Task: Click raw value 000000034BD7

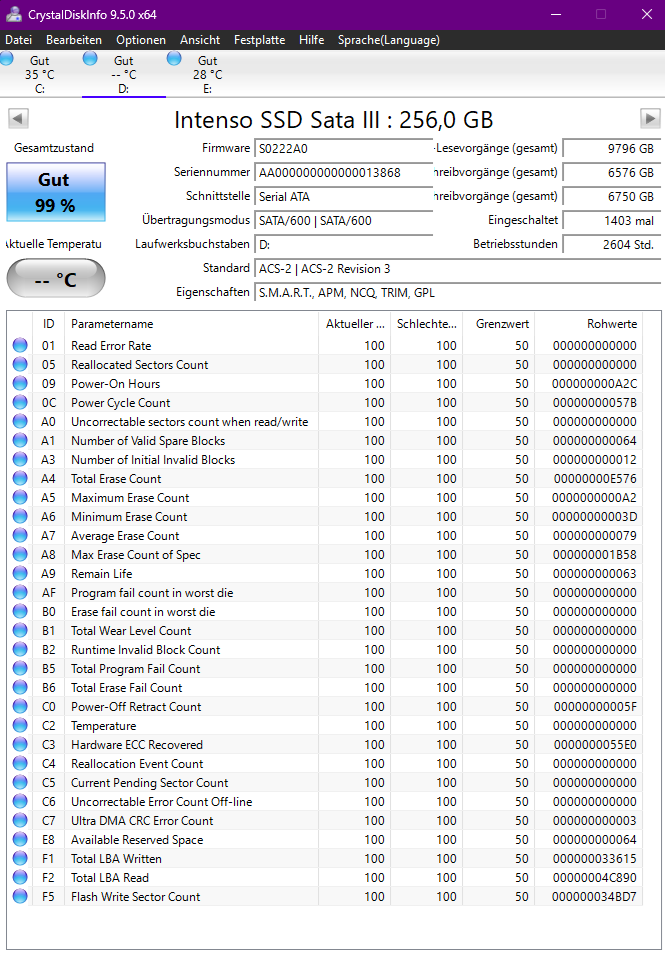Action: coord(594,896)
